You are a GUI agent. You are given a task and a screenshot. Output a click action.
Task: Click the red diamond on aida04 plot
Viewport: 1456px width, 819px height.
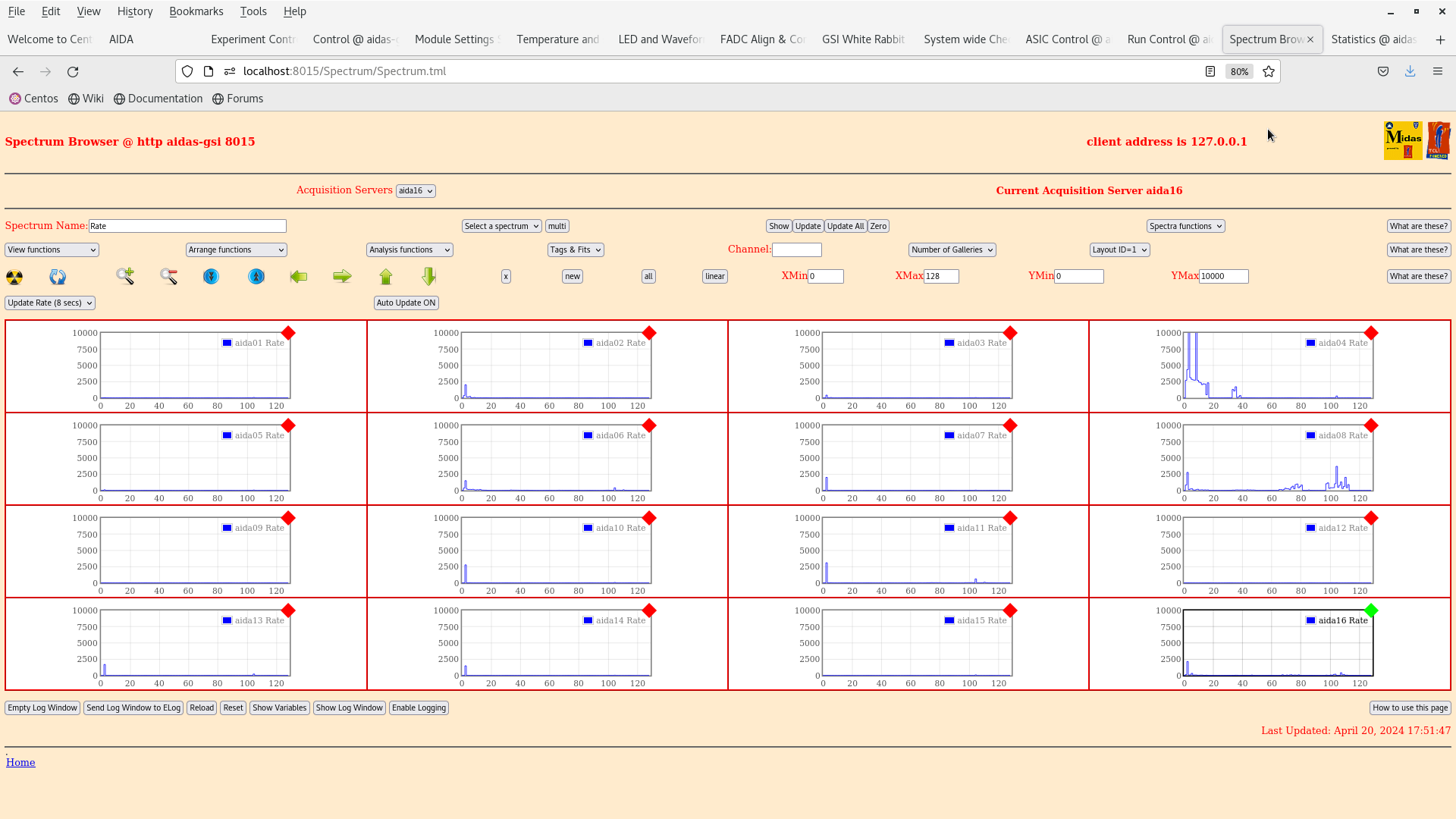[x=1370, y=334]
